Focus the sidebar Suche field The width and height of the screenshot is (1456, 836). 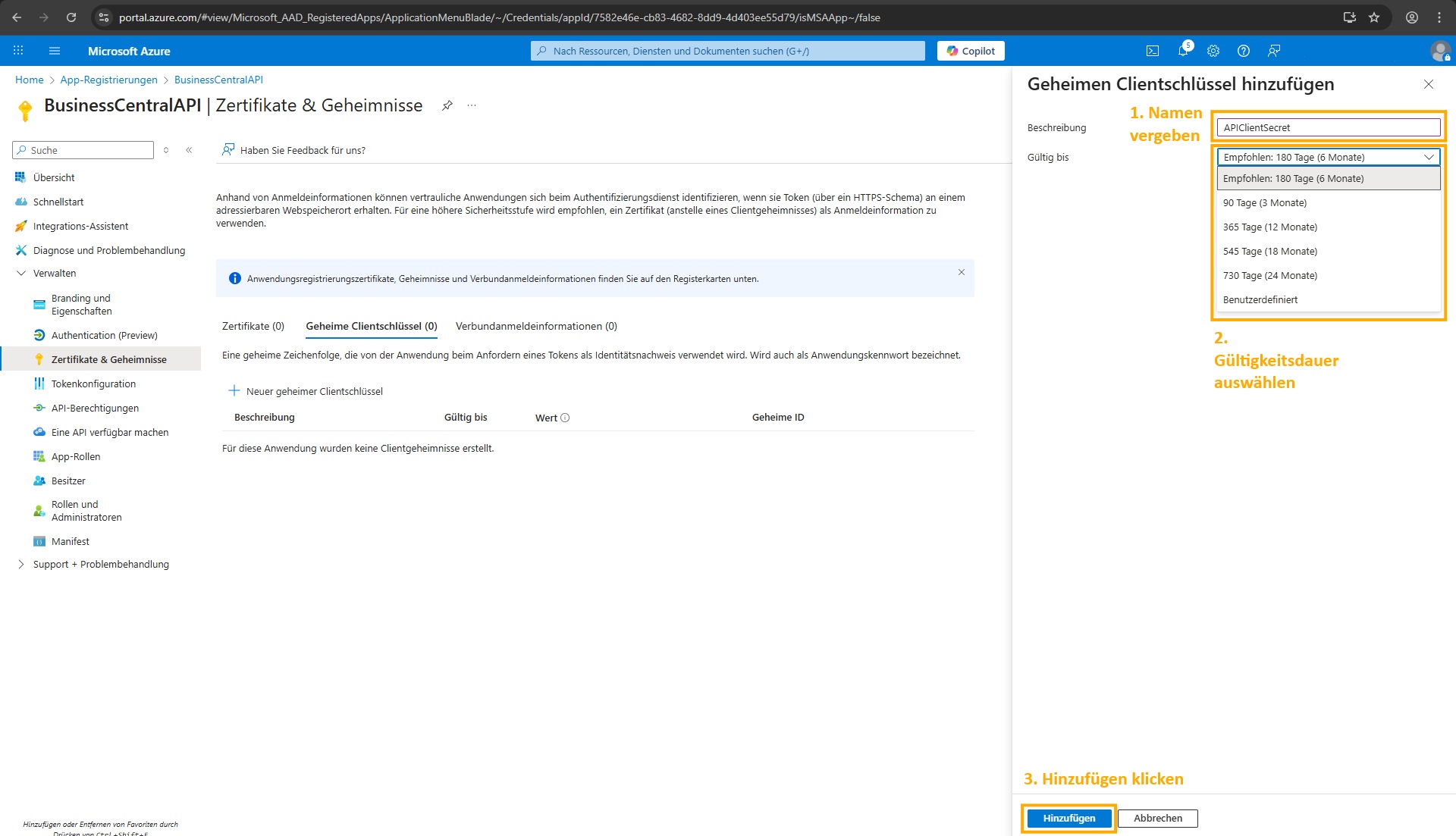(x=83, y=150)
